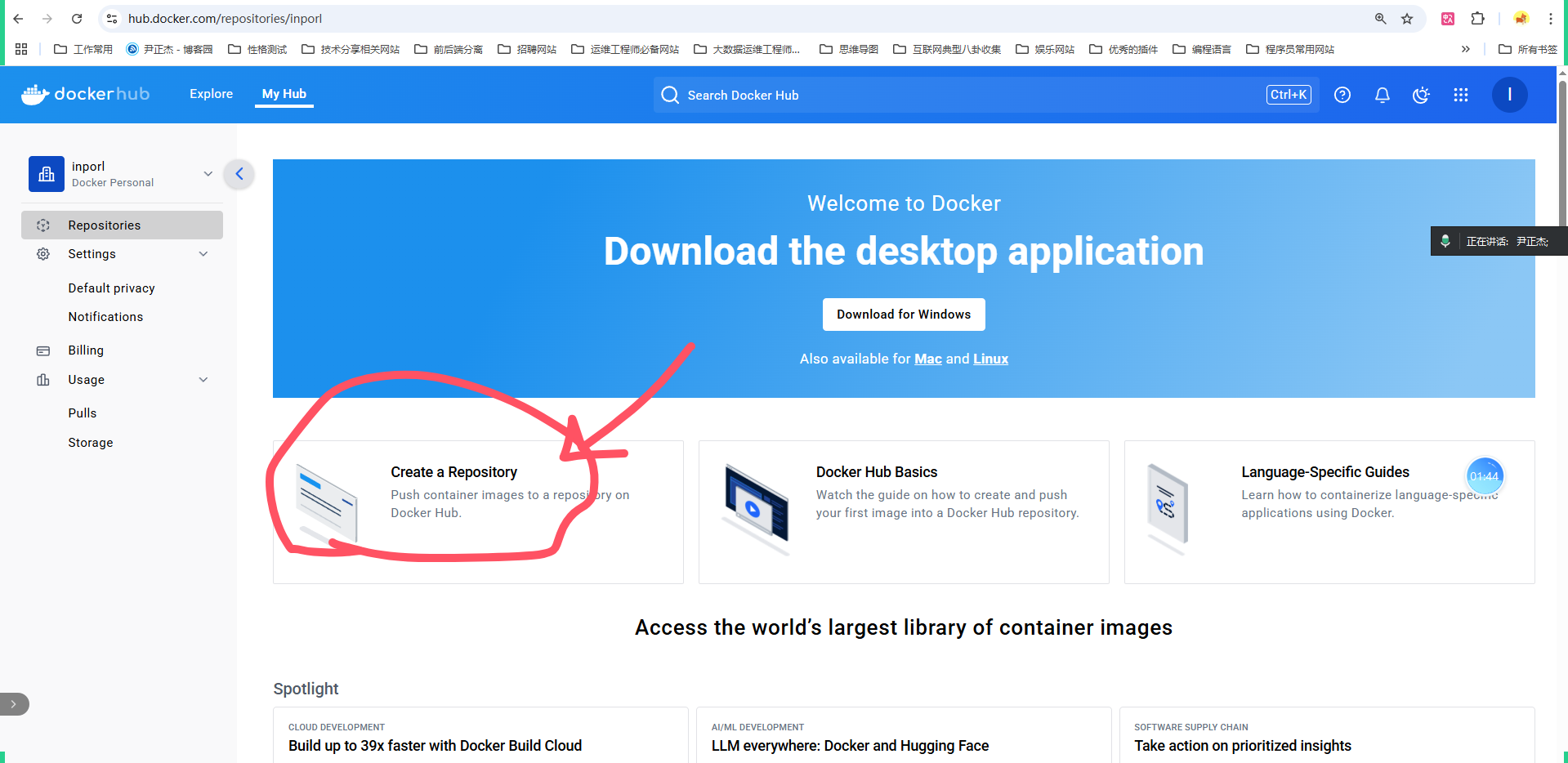Click the zoom magnifier icon in address bar

point(1381,18)
